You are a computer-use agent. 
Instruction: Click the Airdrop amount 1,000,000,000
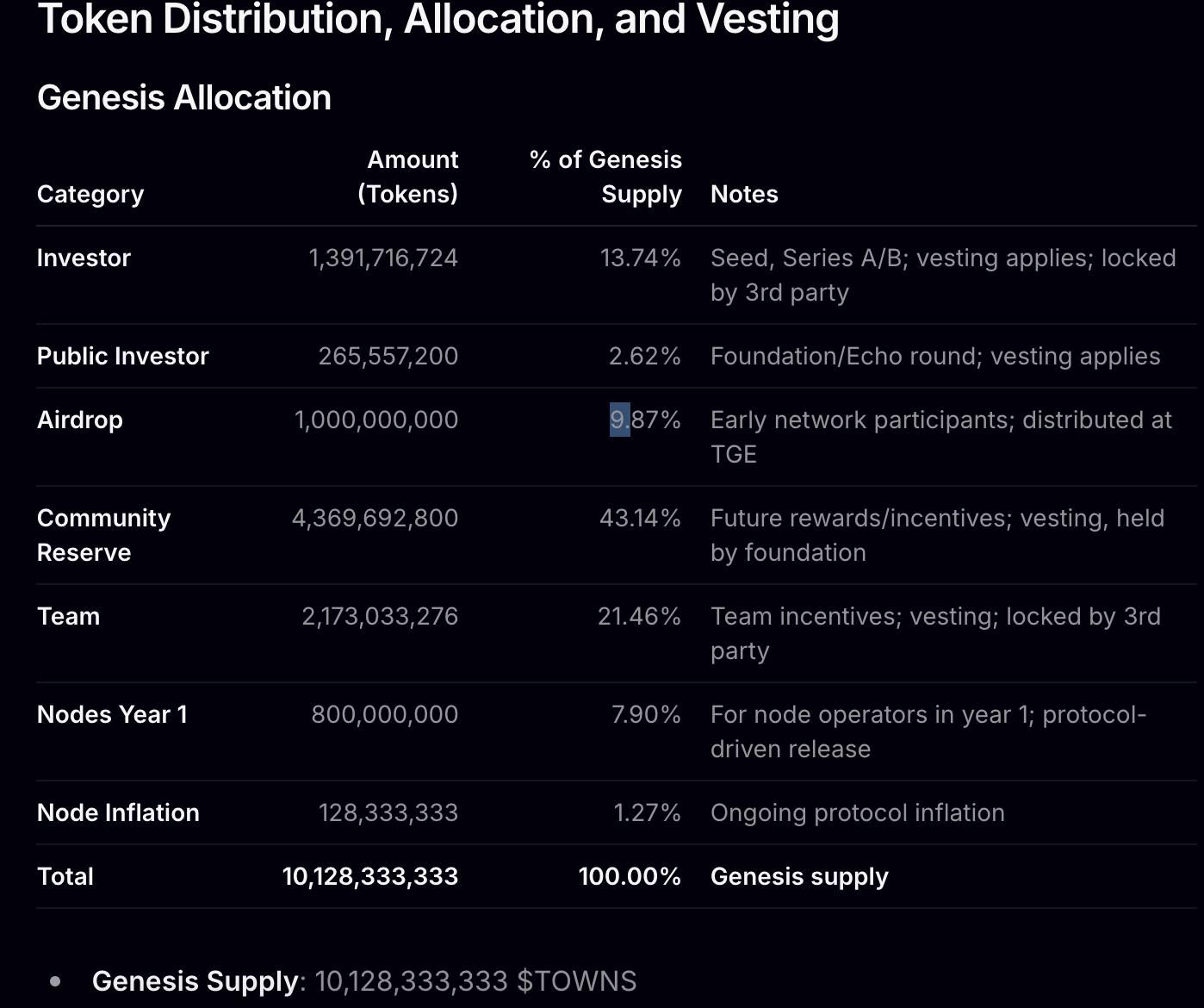[376, 420]
